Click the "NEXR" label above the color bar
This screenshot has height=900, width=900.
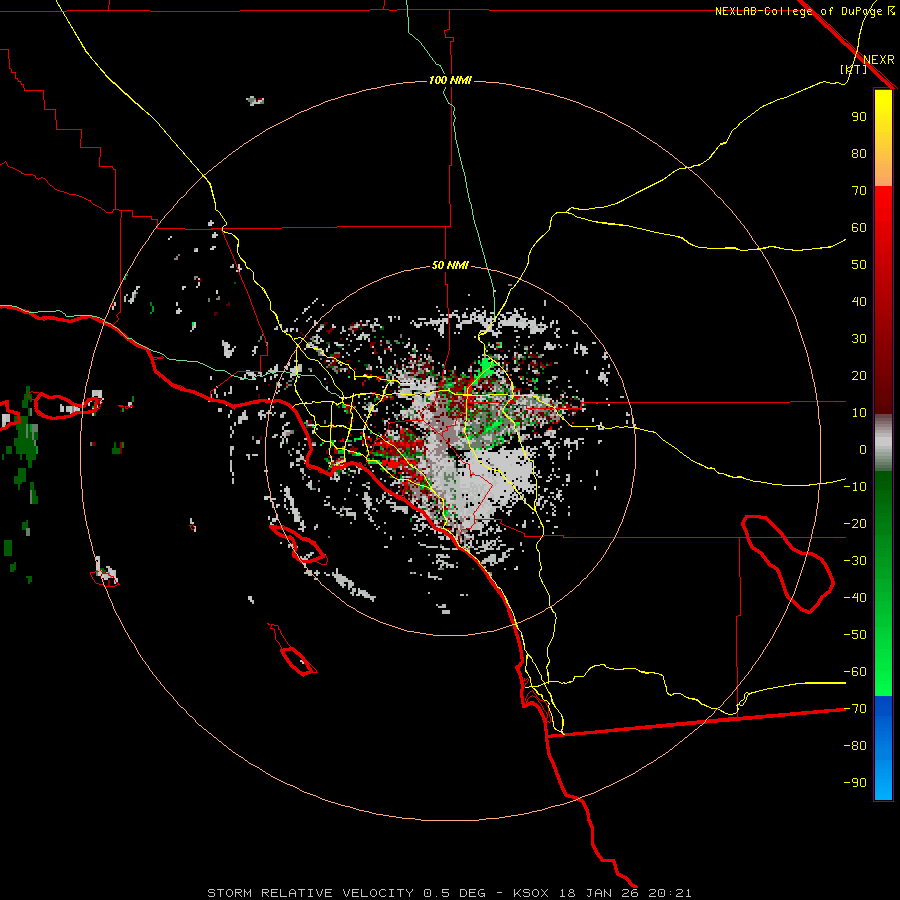point(878,60)
